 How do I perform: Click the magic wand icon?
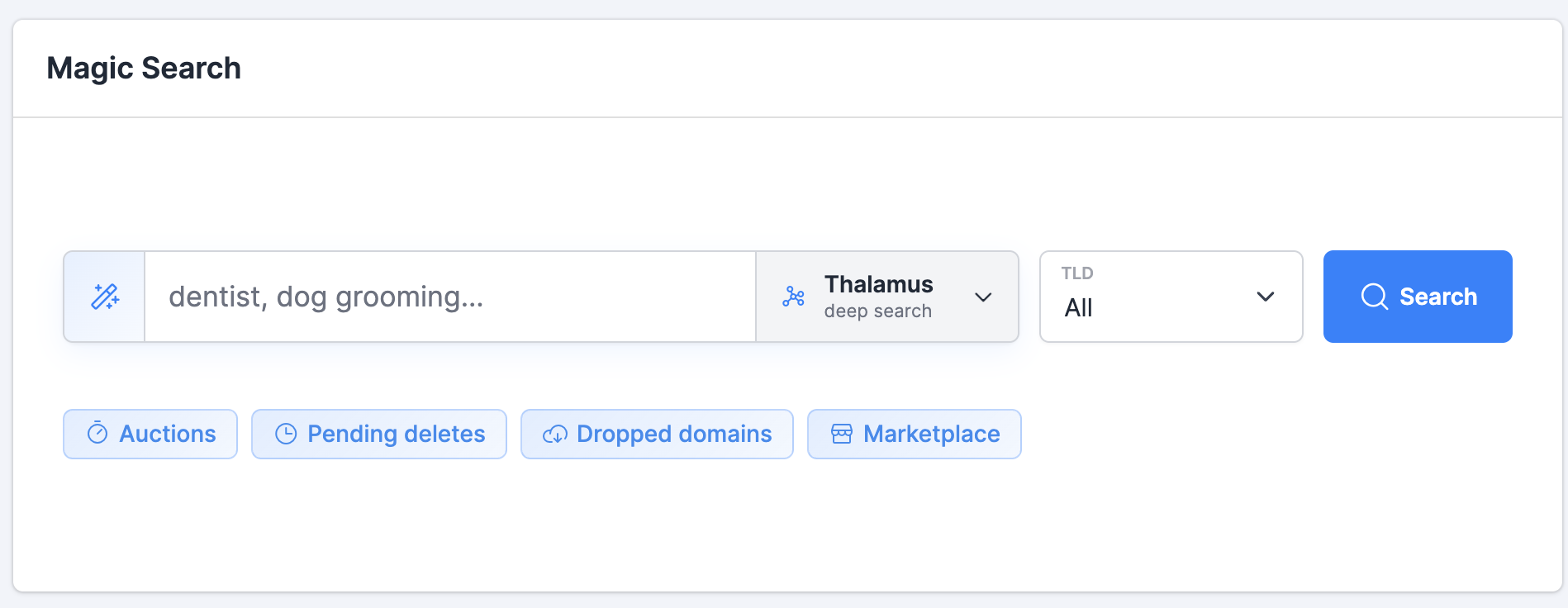[105, 297]
